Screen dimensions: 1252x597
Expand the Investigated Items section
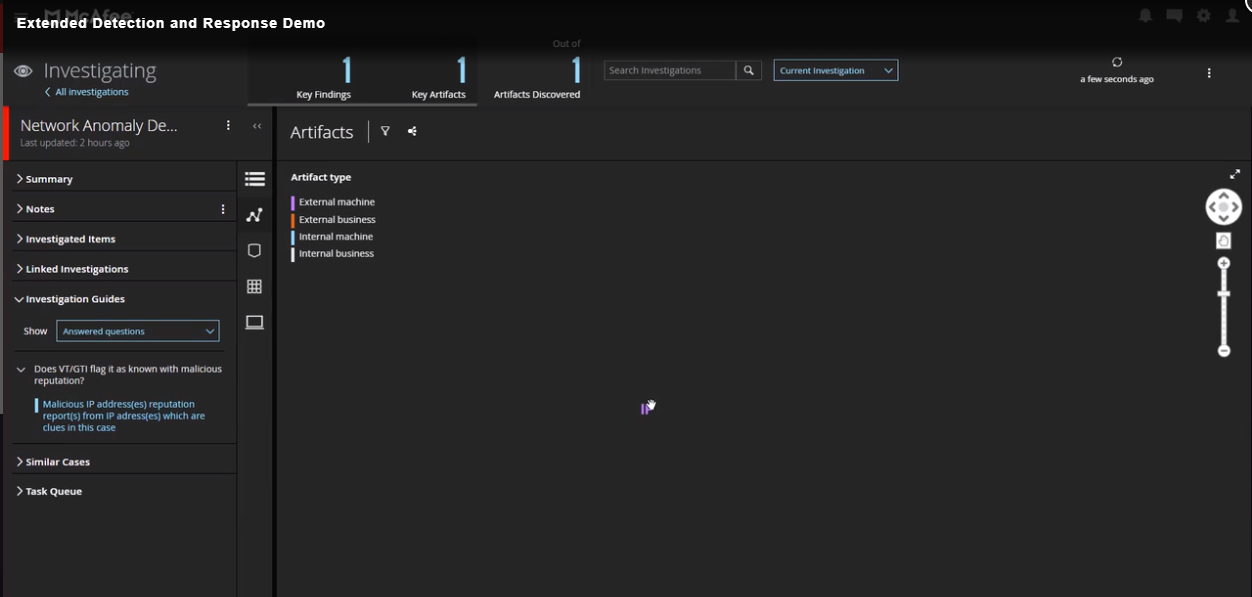(x=66, y=239)
